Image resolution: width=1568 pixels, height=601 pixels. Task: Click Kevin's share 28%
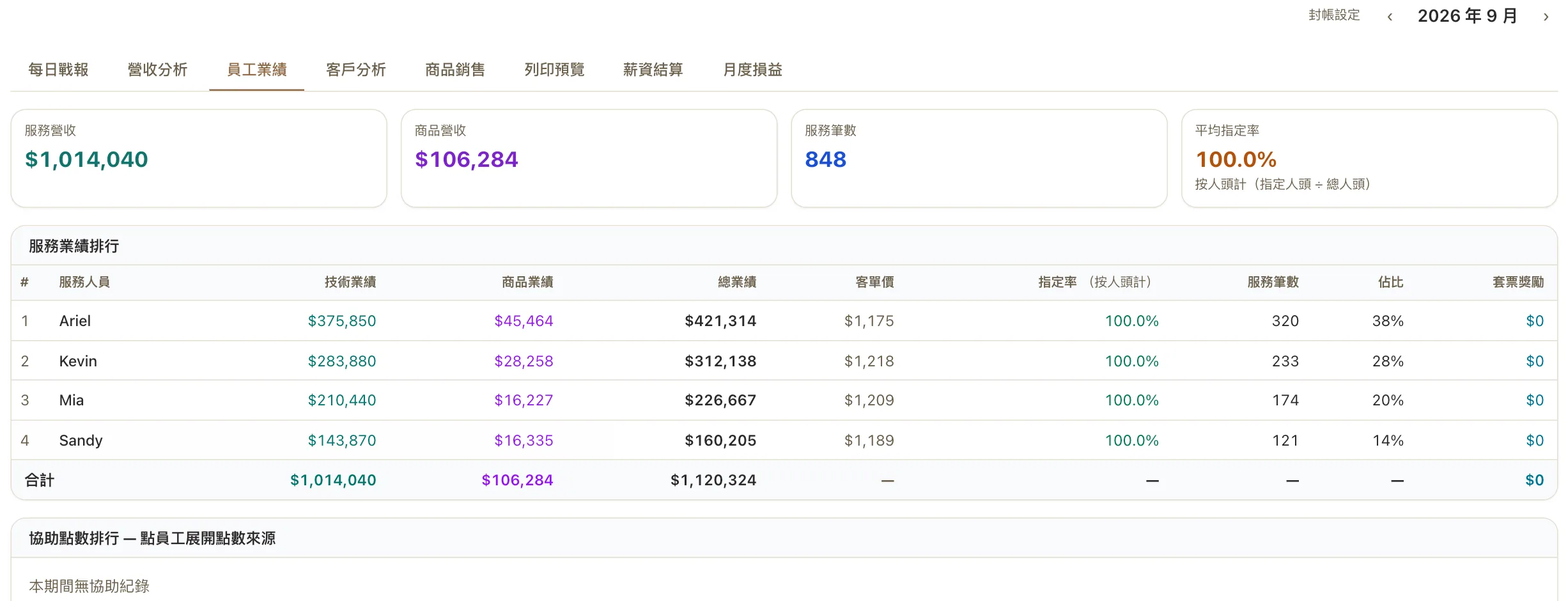click(1388, 361)
